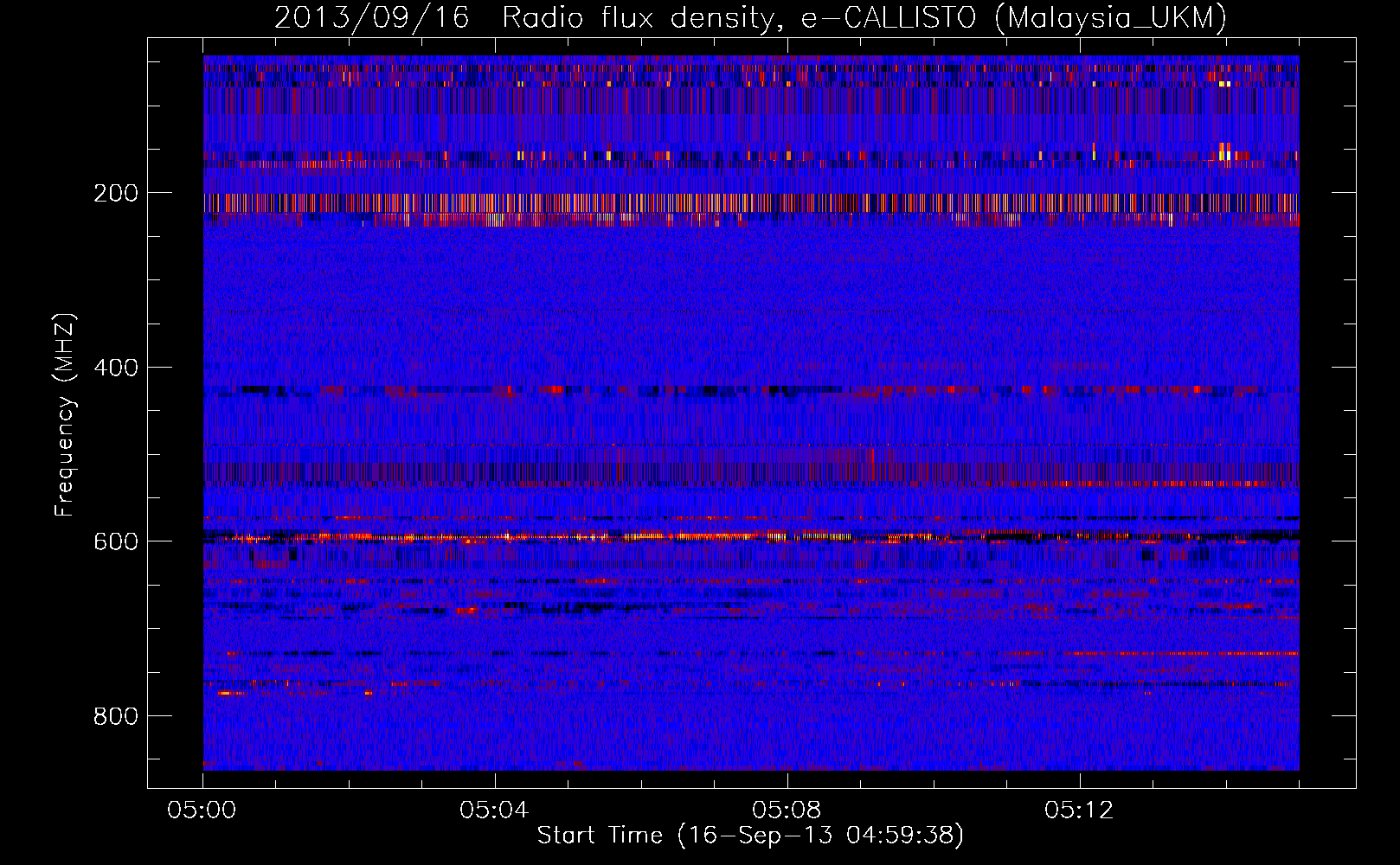Click the plot title "Radio flux density, e-CALLISTO (Malaysia_UKM)"

pos(864,17)
